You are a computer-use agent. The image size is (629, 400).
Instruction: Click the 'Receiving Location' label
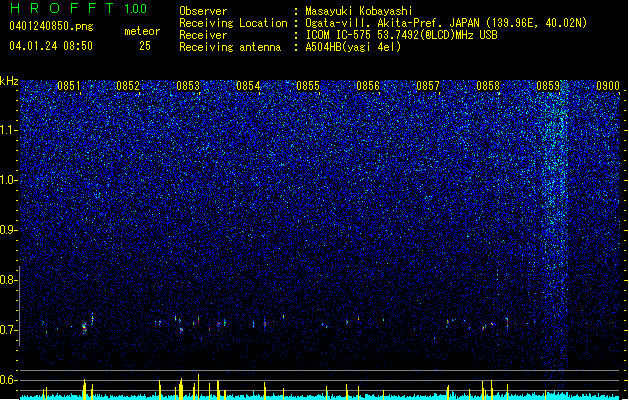coord(233,23)
